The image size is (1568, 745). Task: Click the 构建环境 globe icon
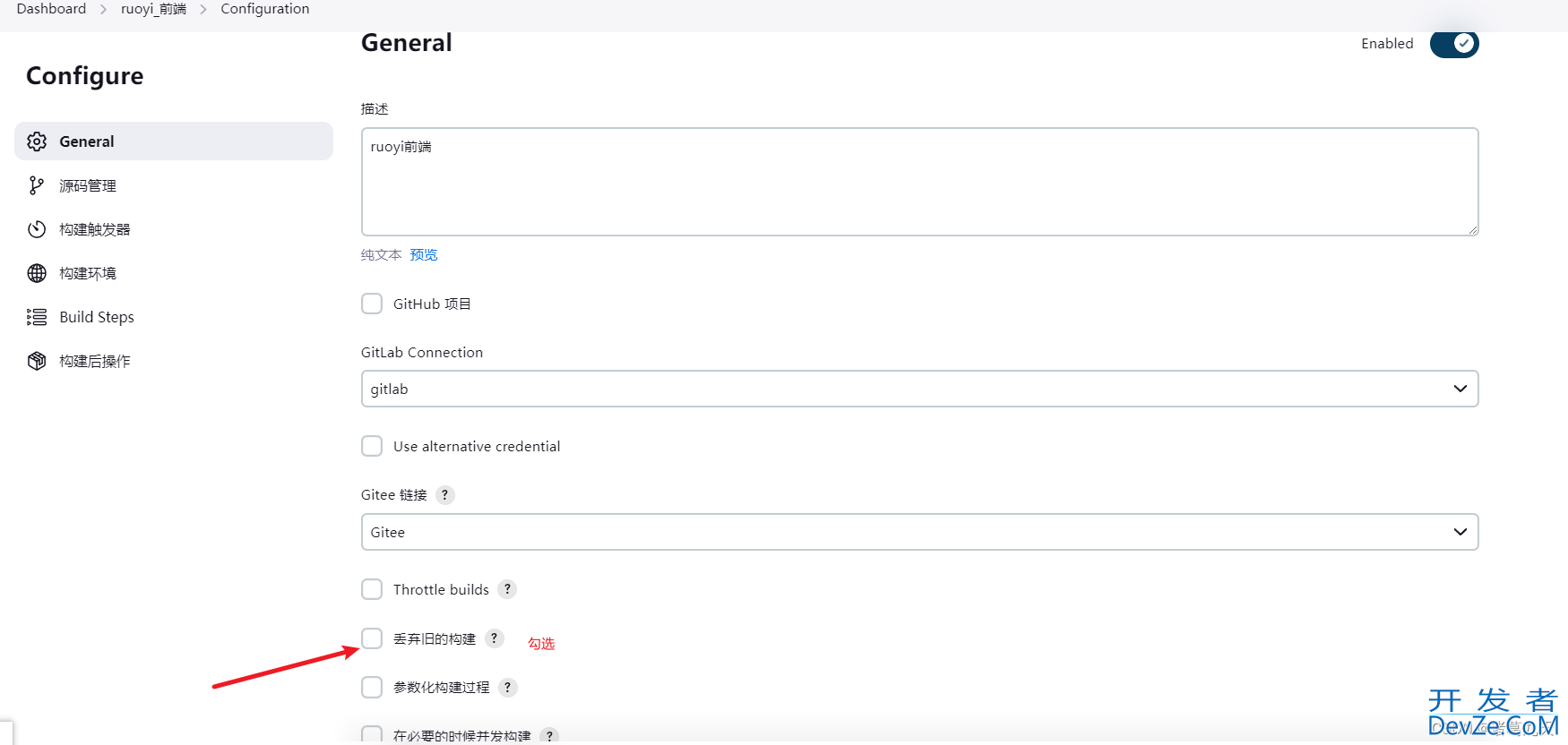click(x=37, y=273)
